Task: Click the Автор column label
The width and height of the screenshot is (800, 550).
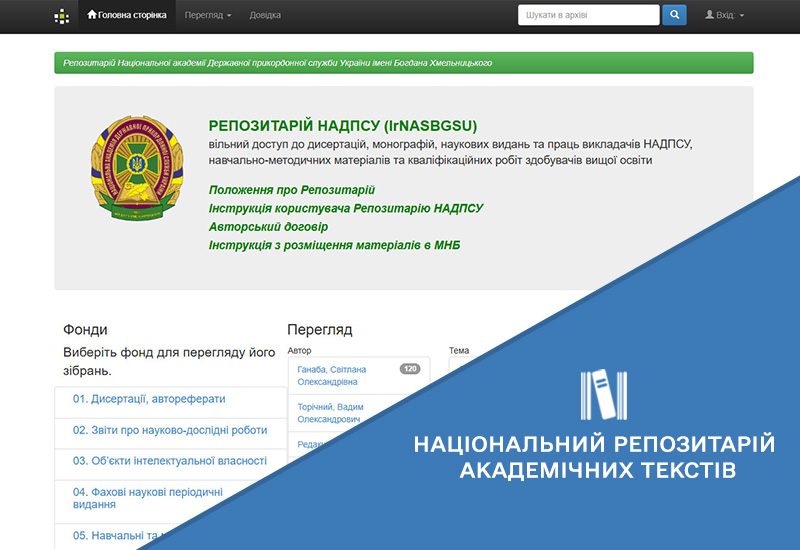Action: (x=299, y=351)
